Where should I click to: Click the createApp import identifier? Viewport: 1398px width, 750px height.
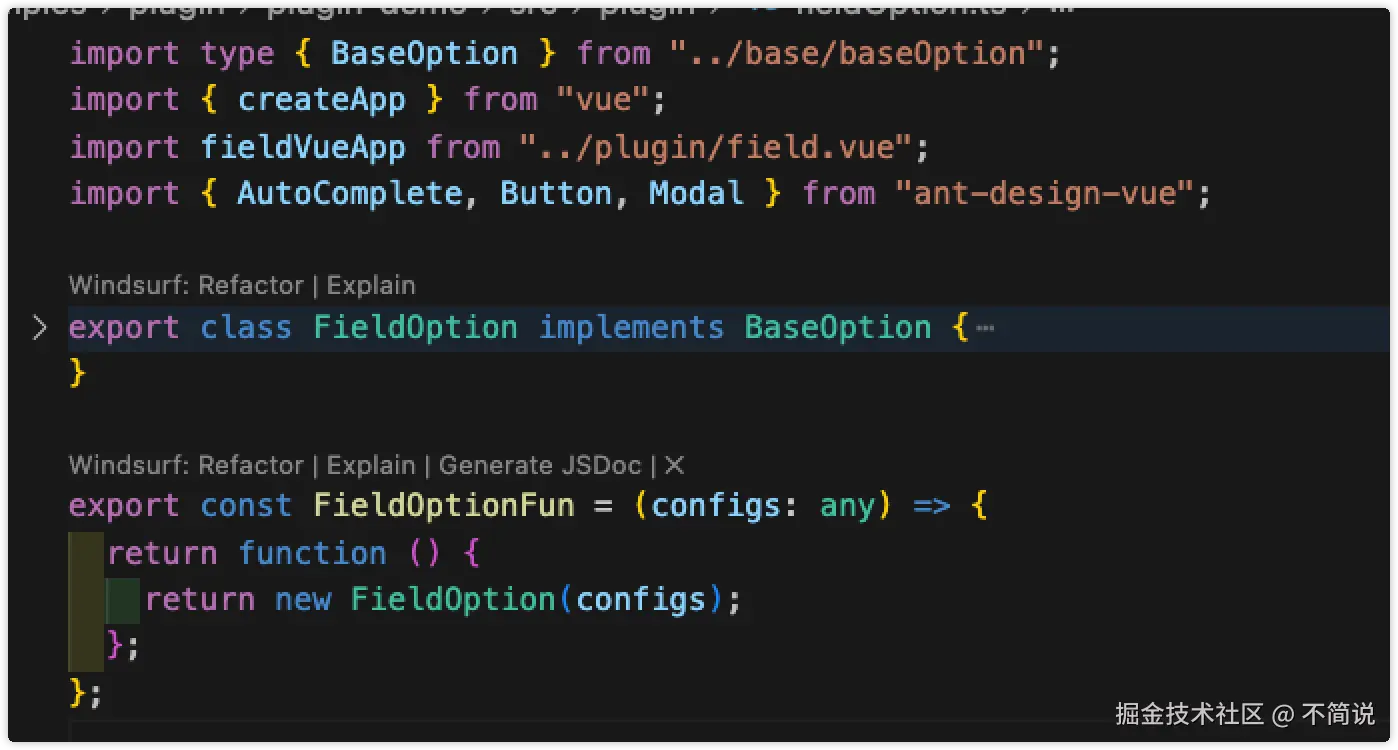pos(321,100)
